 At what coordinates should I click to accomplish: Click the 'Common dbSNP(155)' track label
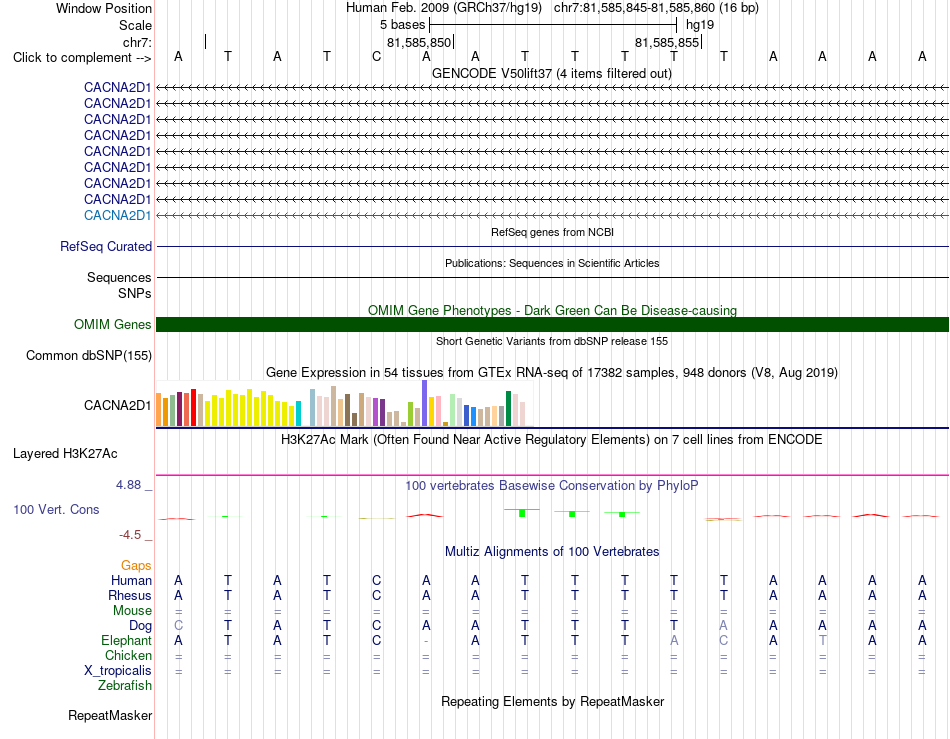88,356
